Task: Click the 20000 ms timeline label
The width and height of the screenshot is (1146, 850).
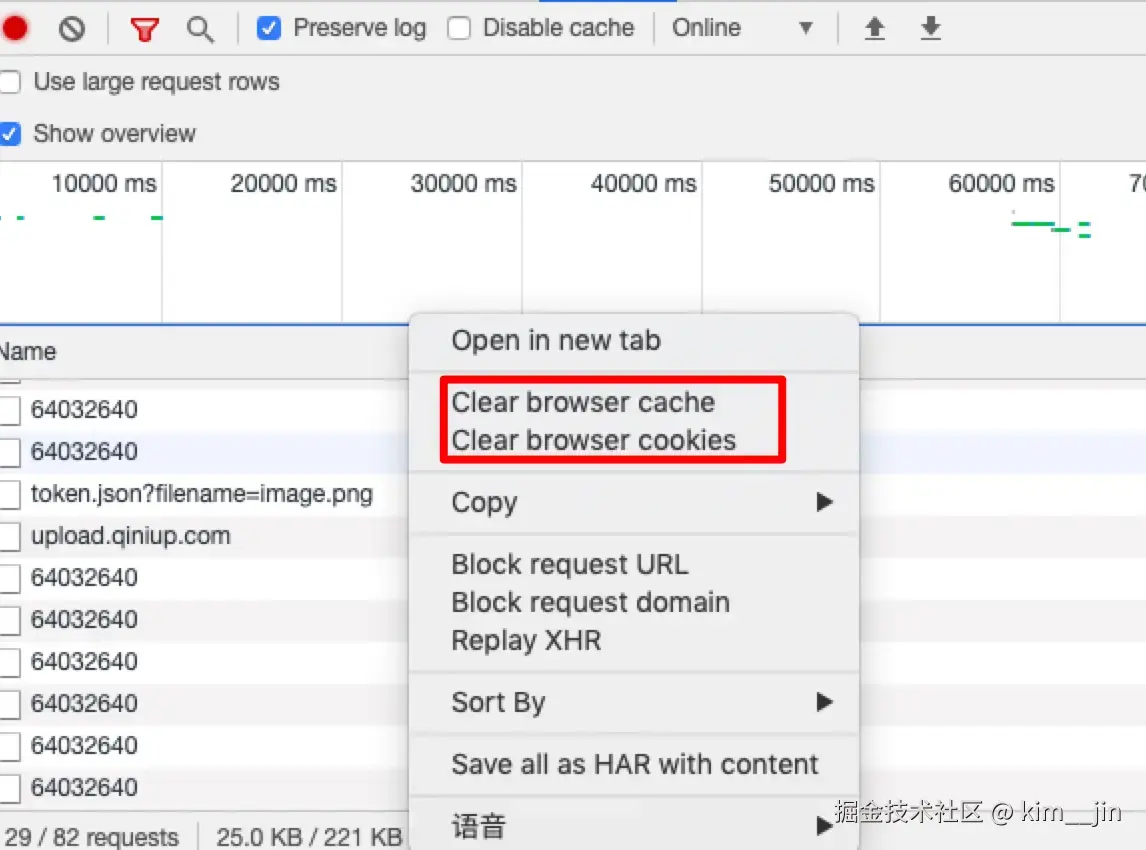Action: click(x=284, y=183)
